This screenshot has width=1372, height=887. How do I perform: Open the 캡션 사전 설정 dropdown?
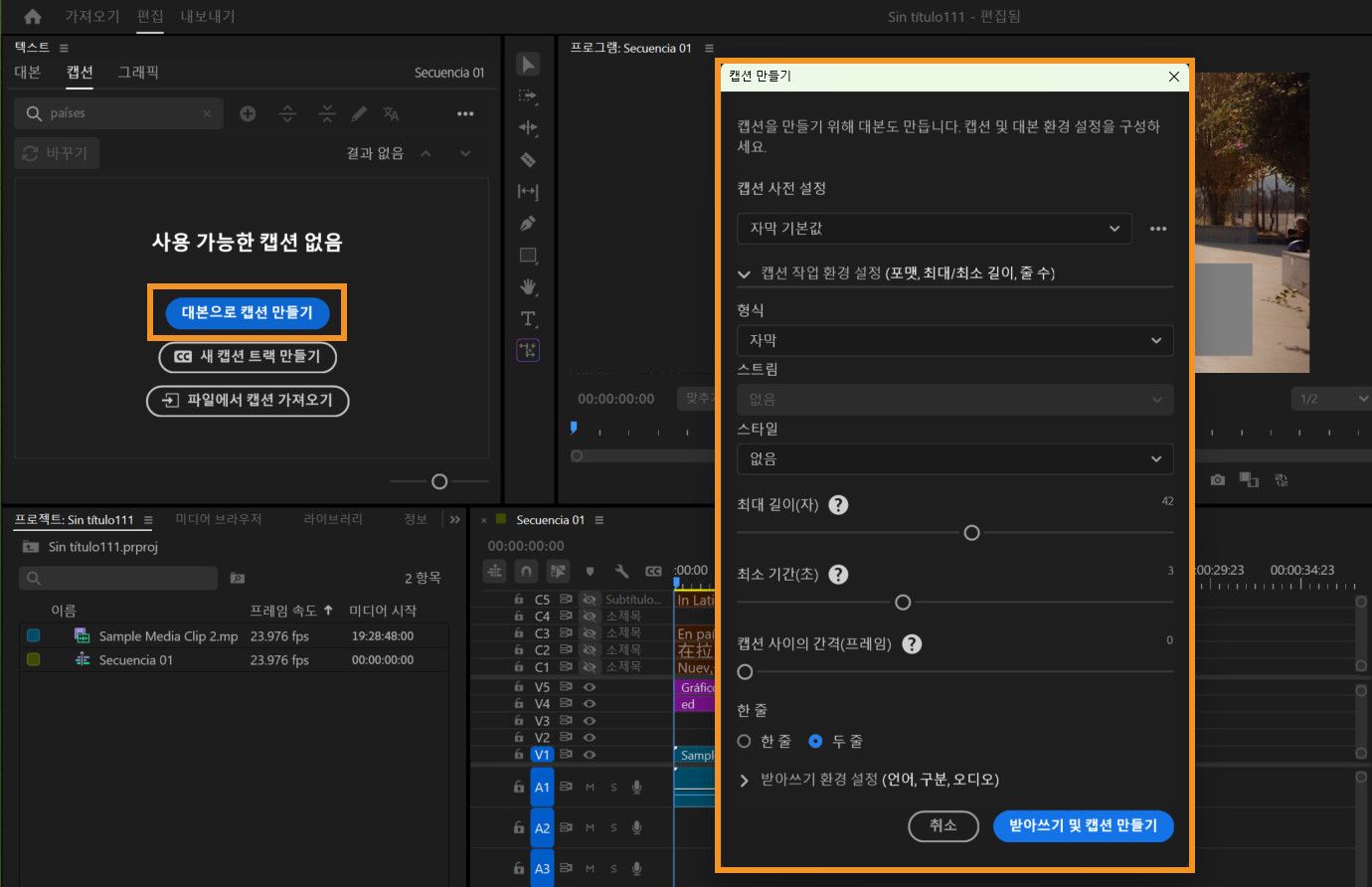coord(934,229)
